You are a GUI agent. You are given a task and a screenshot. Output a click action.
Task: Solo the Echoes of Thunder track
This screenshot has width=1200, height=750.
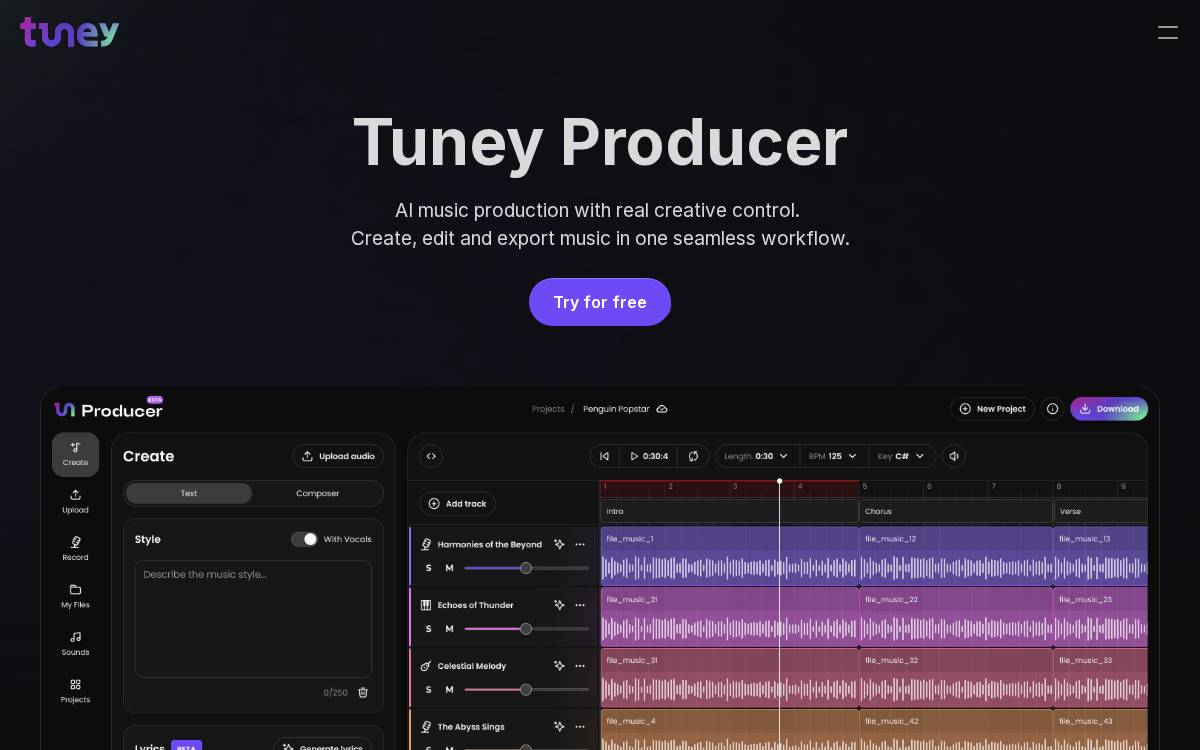click(x=429, y=629)
